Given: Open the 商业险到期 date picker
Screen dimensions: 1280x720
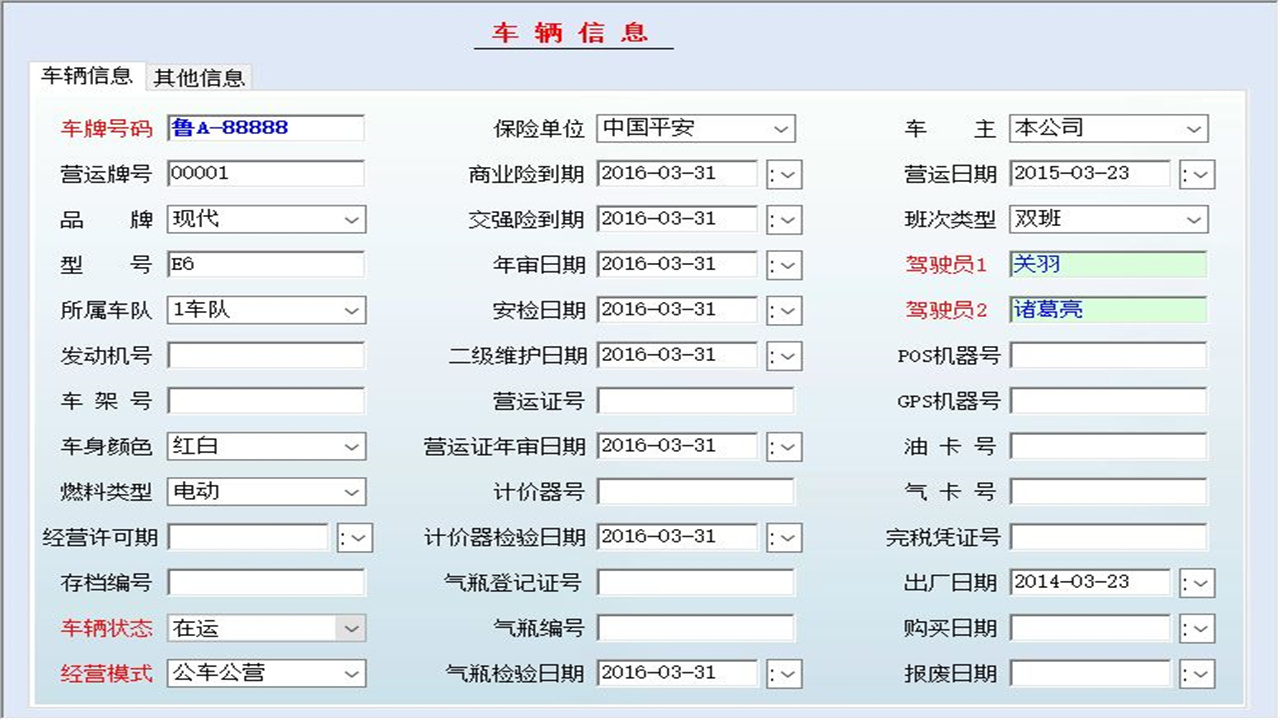Looking at the screenshot, I should (x=785, y=174).
